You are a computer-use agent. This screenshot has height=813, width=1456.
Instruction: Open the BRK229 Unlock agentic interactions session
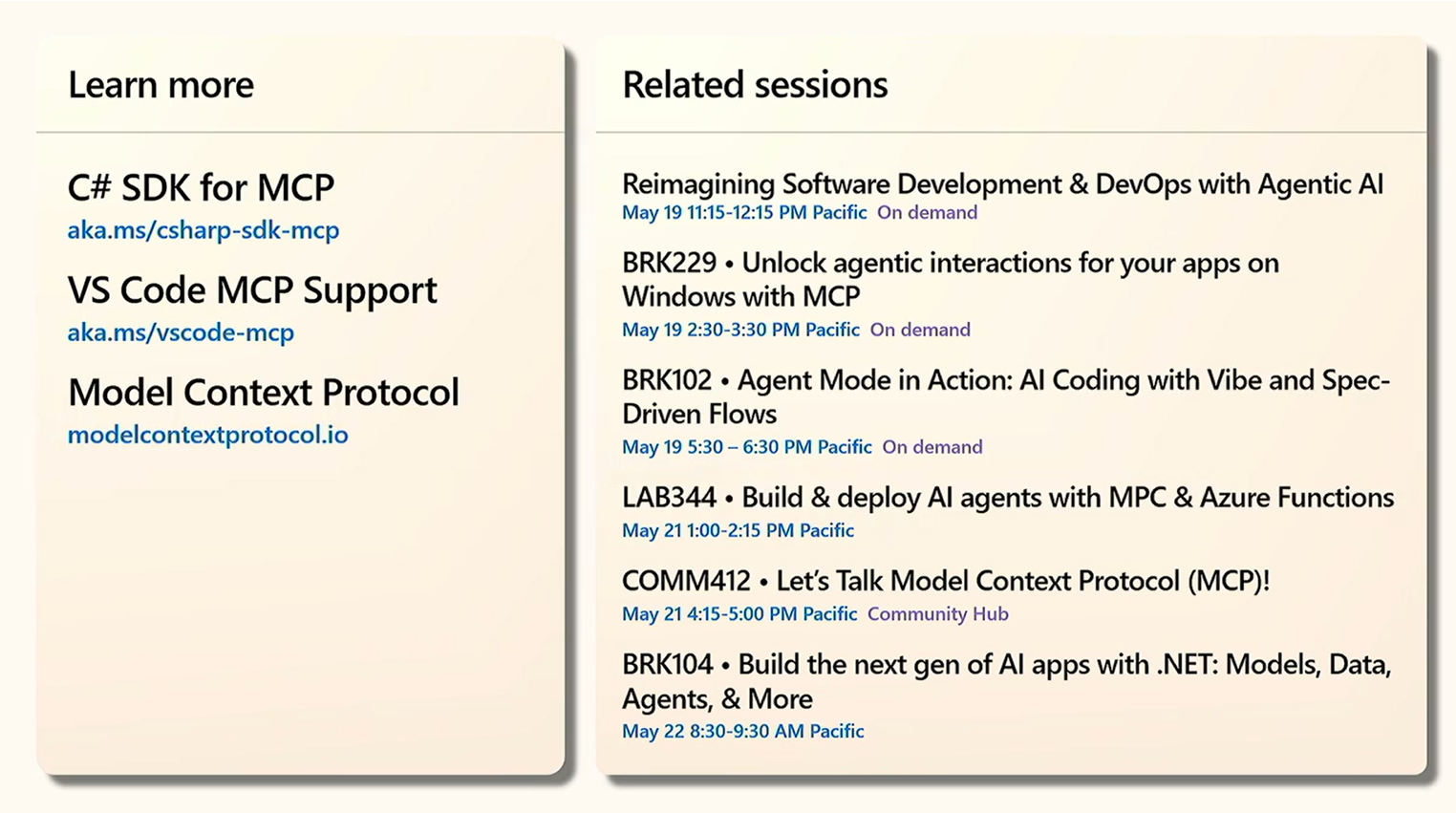pyautogui.click(x=950, y=279)
